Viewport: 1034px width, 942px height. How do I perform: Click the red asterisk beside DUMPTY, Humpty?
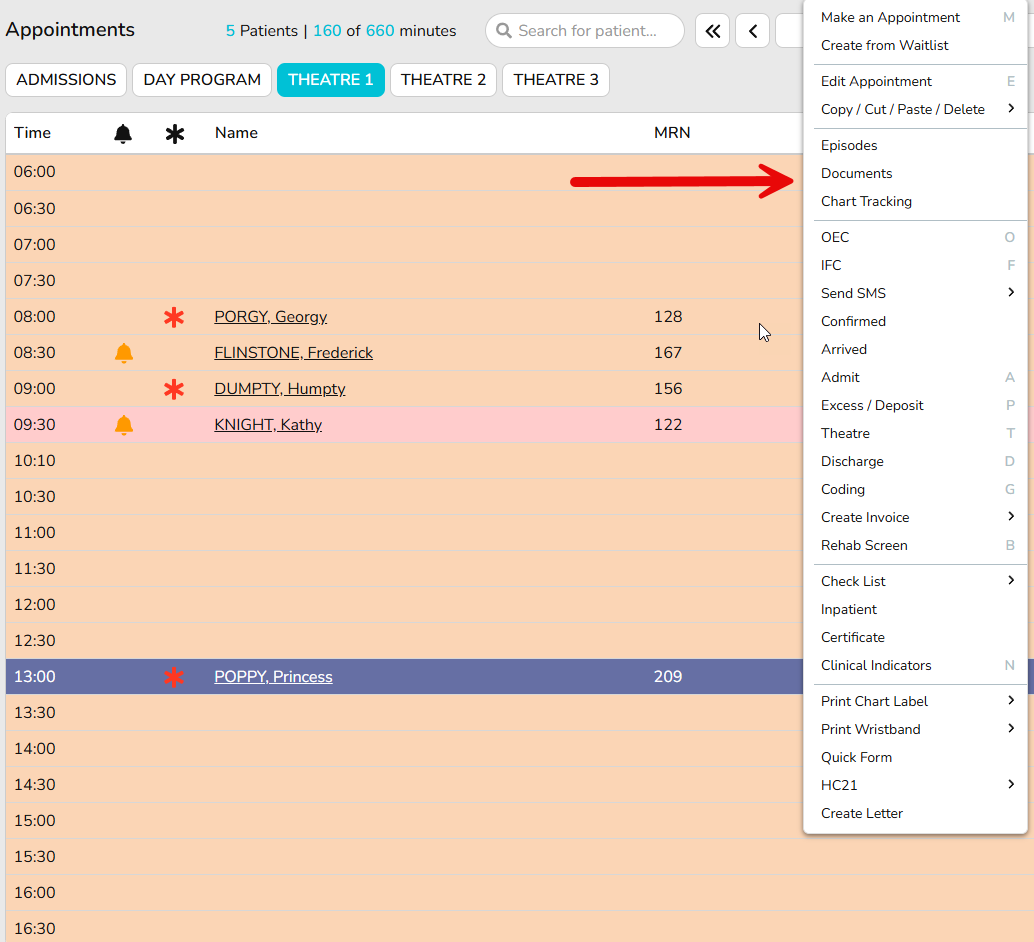174,389
